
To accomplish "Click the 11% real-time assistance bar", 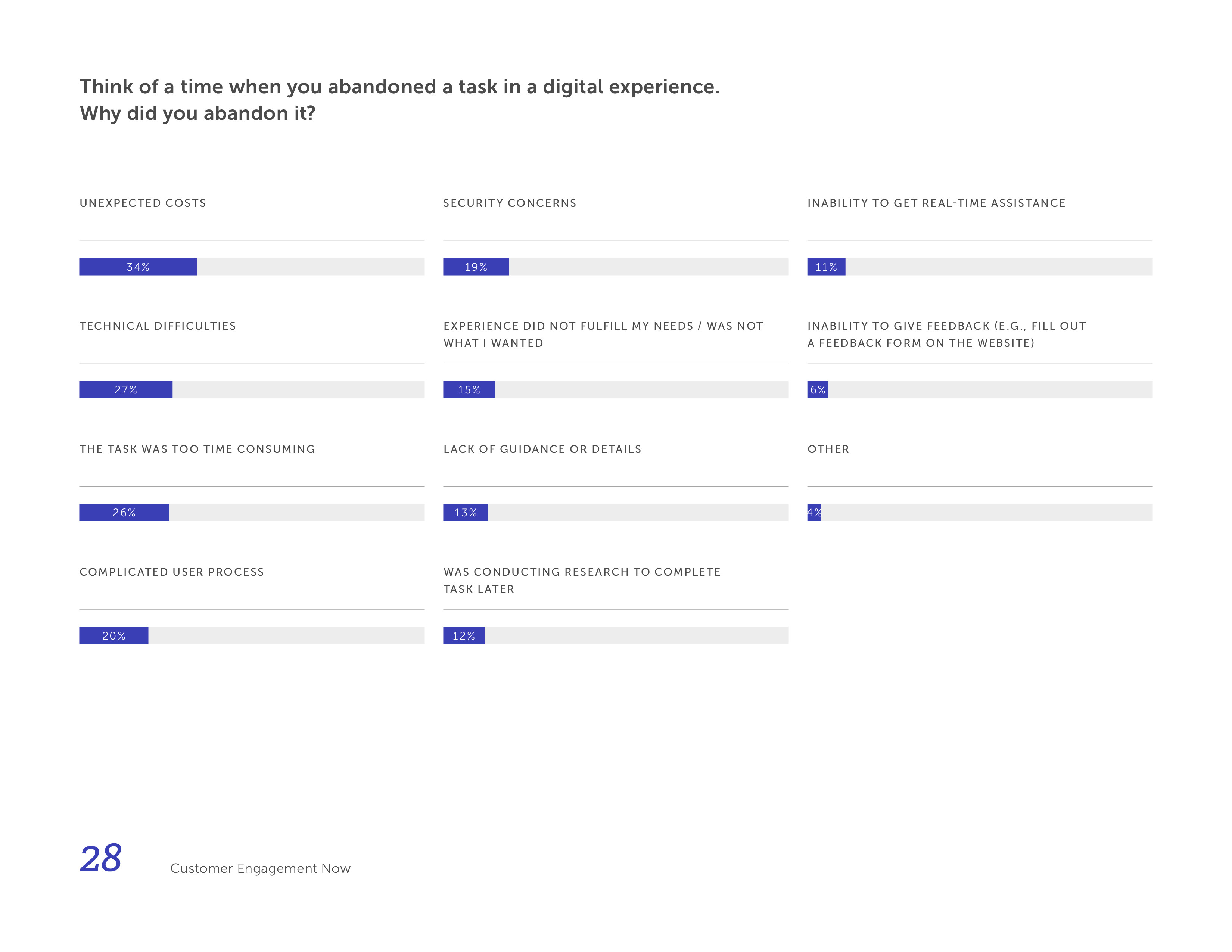I will [x=826, y=267].
